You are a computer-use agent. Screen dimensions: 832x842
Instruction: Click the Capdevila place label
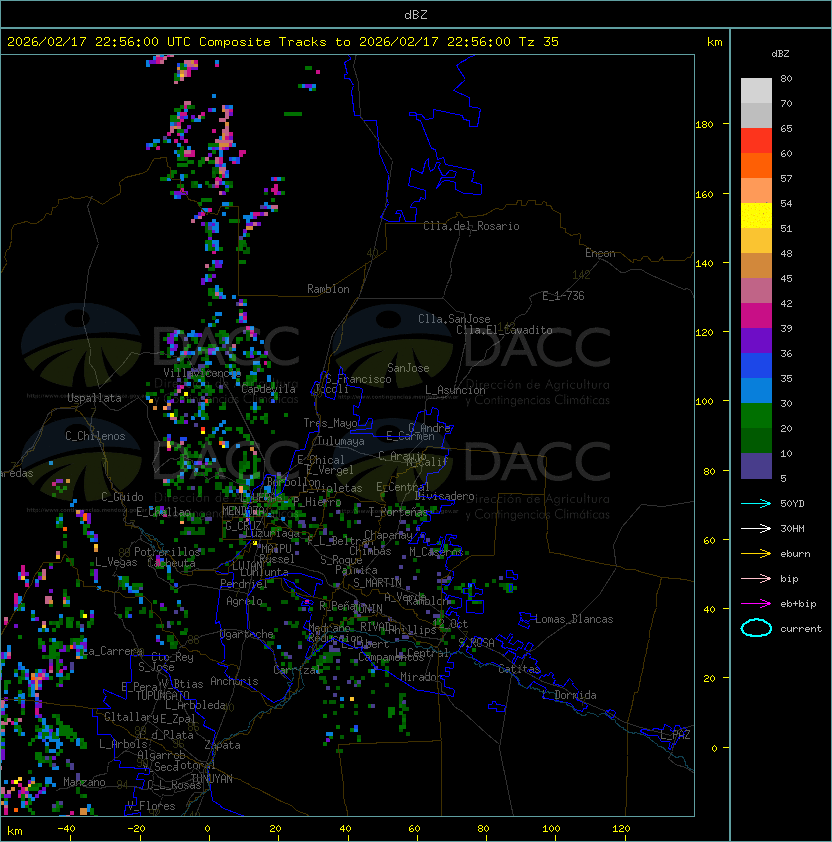click(x=269, y=389)
